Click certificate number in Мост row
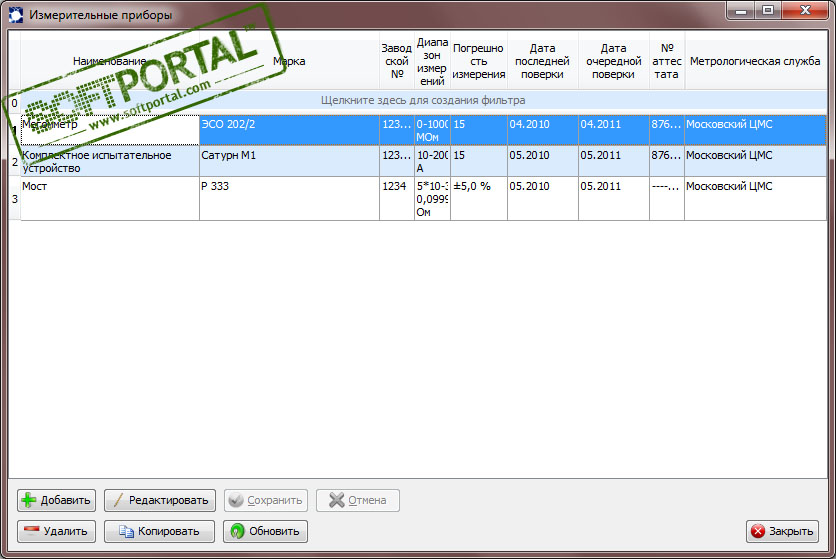This screenshot has height=559, width=836. click(667, 198)
